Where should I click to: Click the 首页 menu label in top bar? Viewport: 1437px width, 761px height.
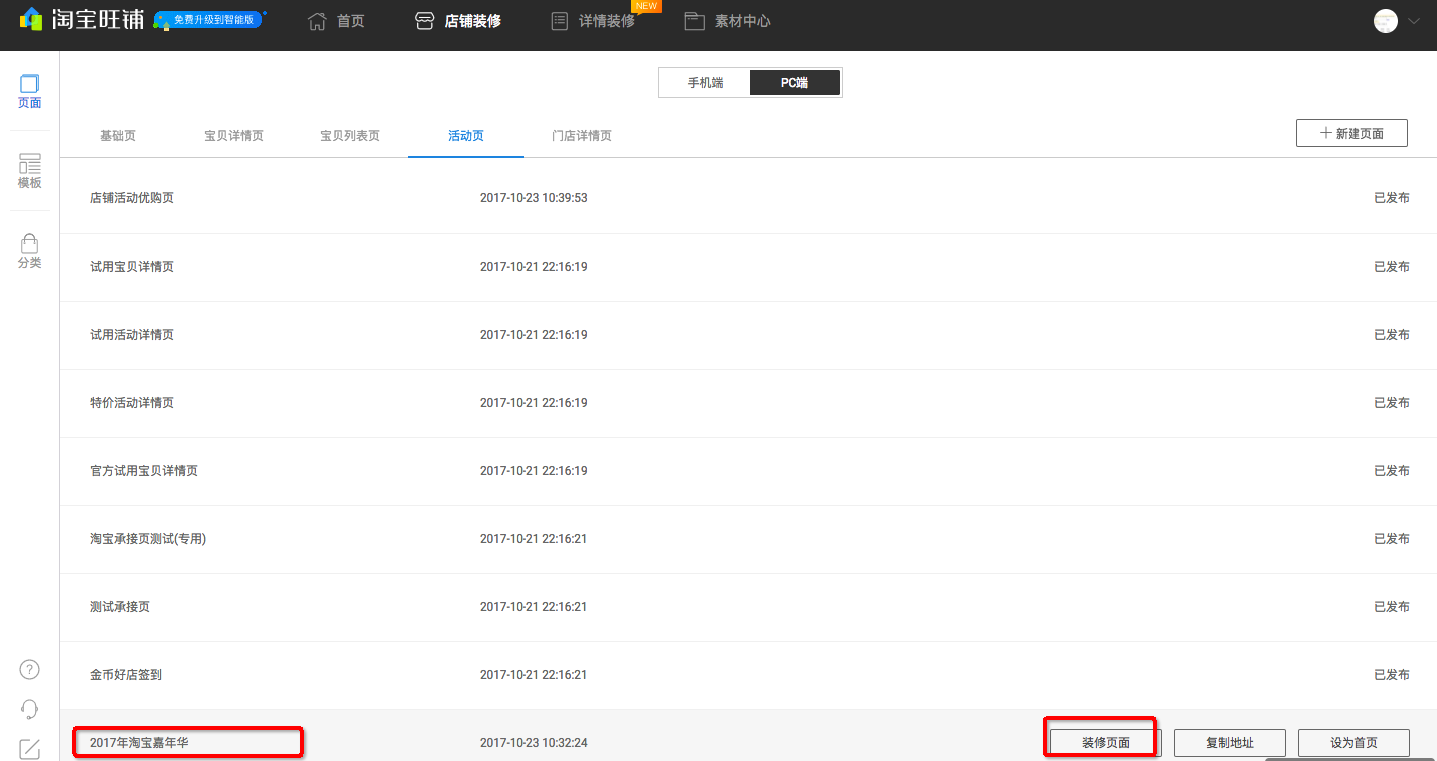[351, 21]
